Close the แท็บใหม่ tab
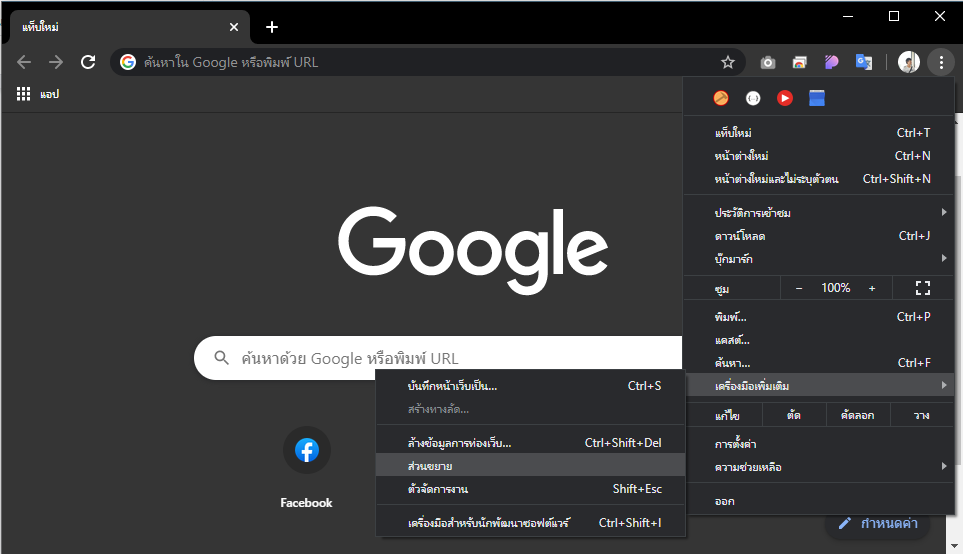 coord(233,27)
